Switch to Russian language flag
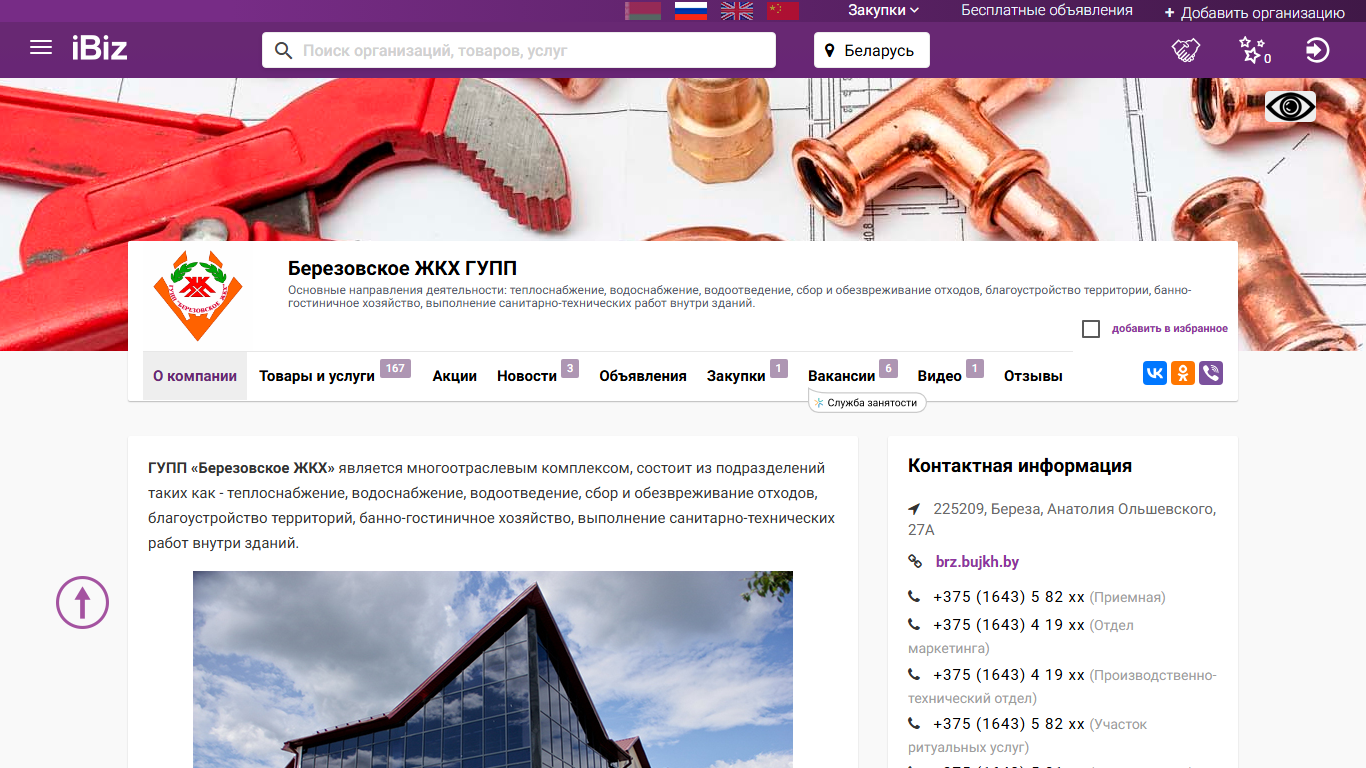 coord(690,11)
